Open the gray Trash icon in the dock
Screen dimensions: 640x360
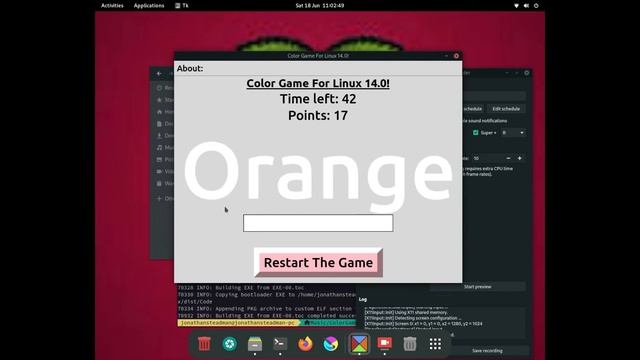(x=410, y=344)
